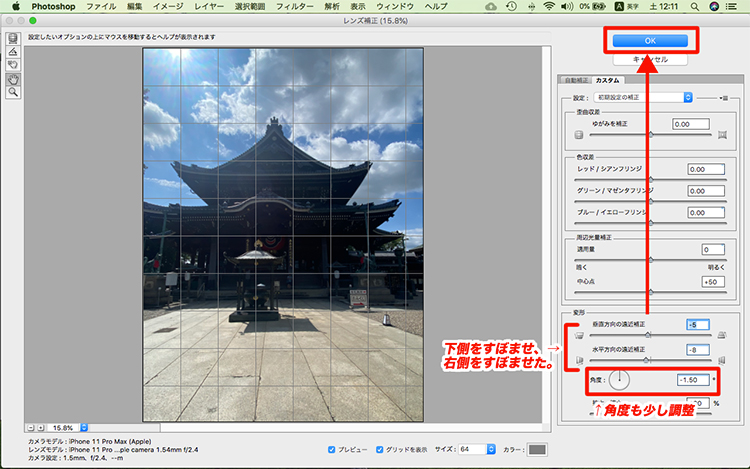Click the zoom out minus button
750x469 pixels.
pos(31,428)
